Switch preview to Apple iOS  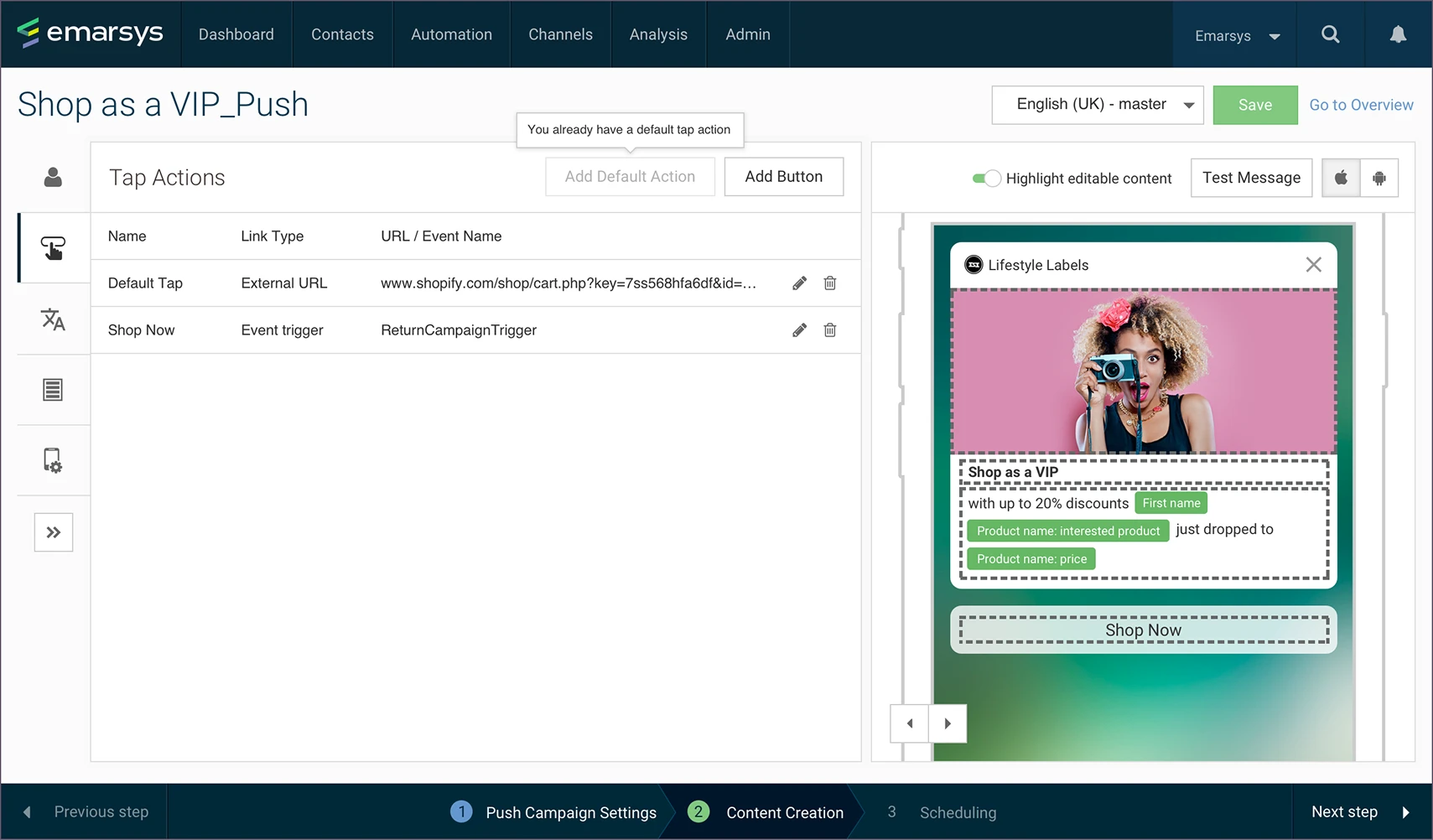(x=1341, y=178)
